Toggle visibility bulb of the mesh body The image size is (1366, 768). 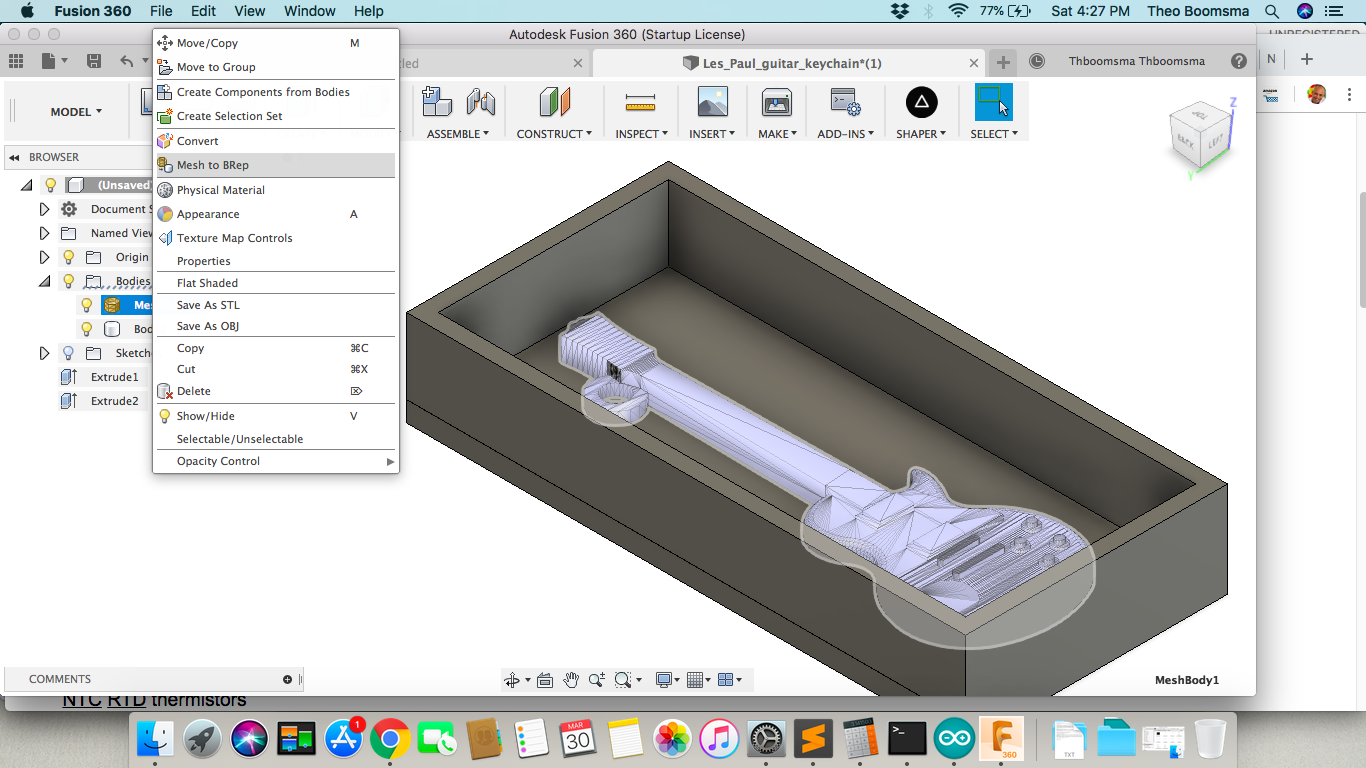tap(87, 305)
